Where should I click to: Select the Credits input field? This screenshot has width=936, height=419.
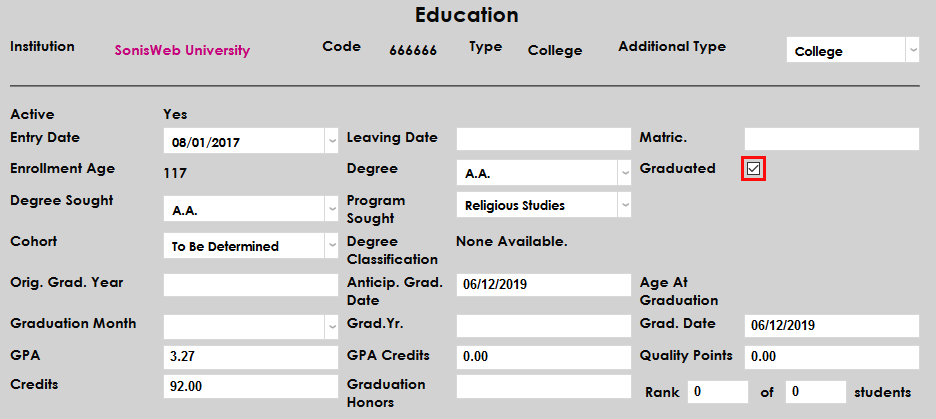250,386
